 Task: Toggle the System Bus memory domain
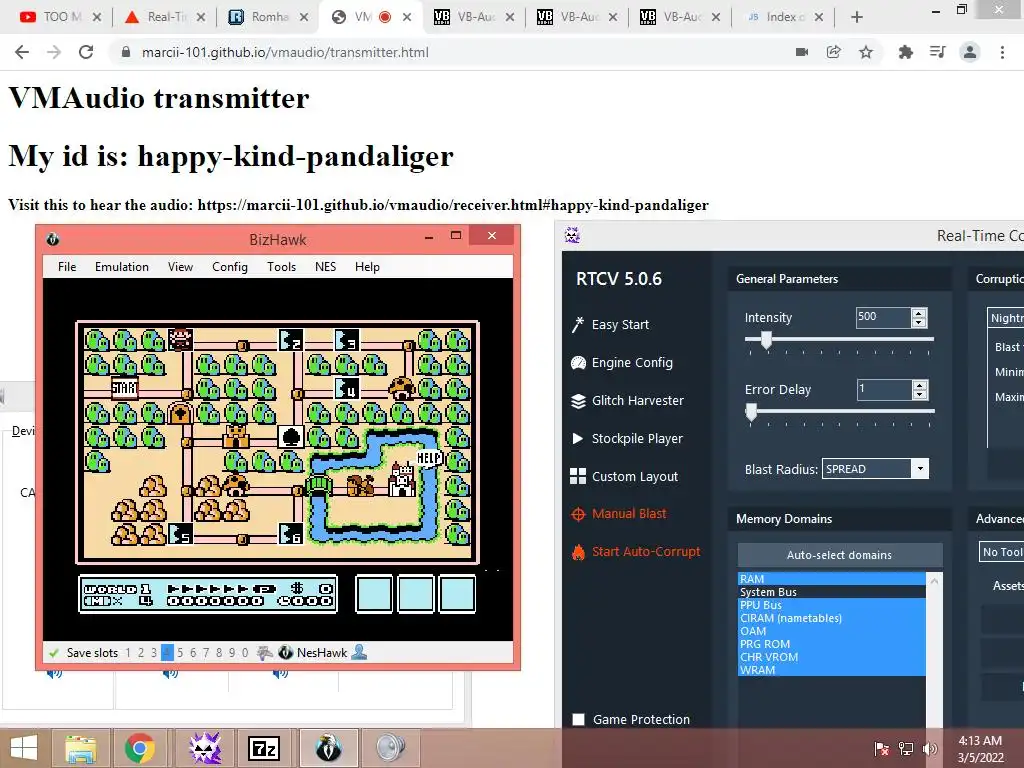[x=831, y=592]
